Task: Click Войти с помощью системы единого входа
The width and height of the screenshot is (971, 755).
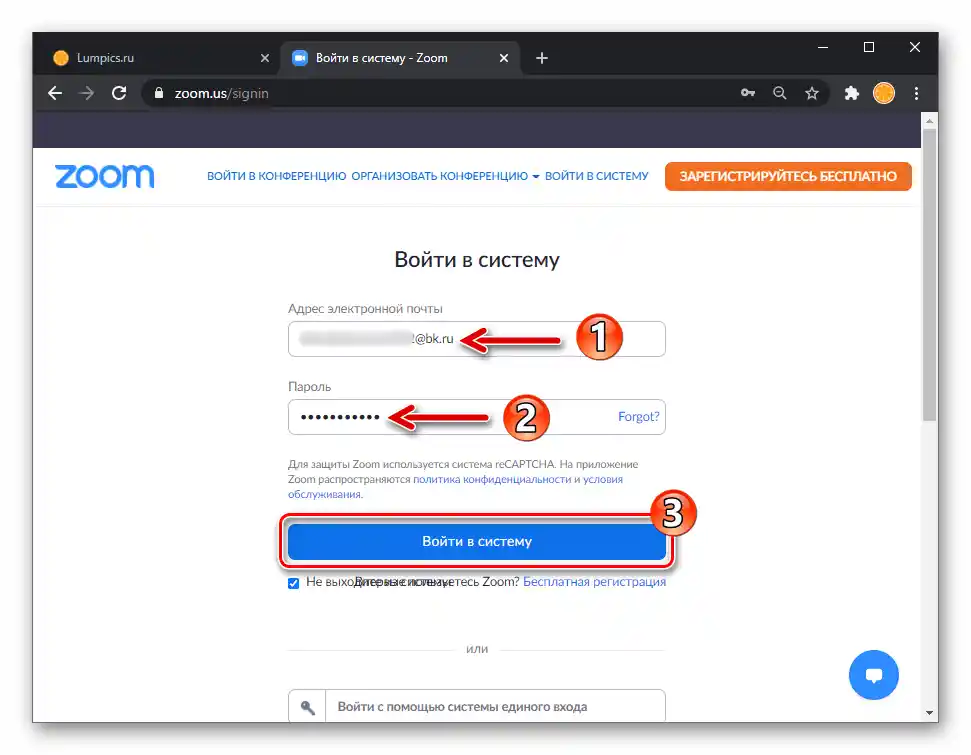Action: pos(477,706)
